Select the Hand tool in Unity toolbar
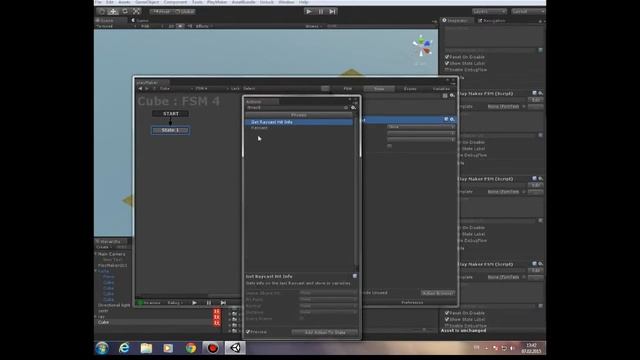 point(102,11)
